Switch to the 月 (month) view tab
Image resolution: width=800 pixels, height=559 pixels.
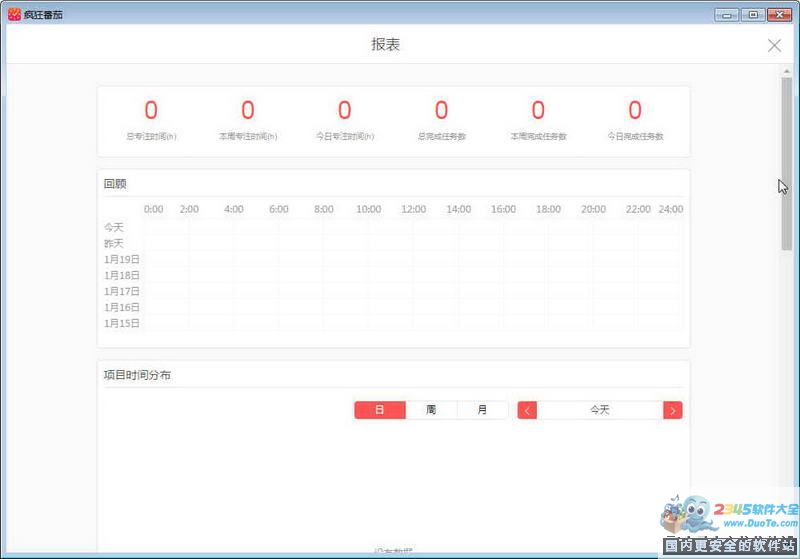(x=482, y=410)
